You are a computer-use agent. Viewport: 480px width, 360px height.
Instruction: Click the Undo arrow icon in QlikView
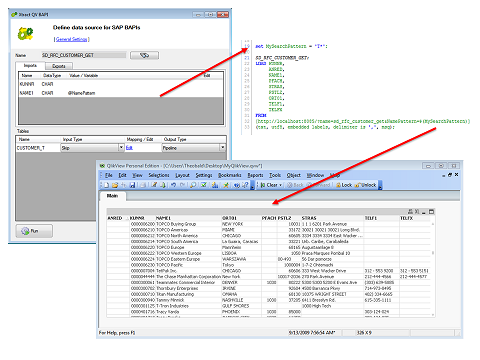click(174, 185)
